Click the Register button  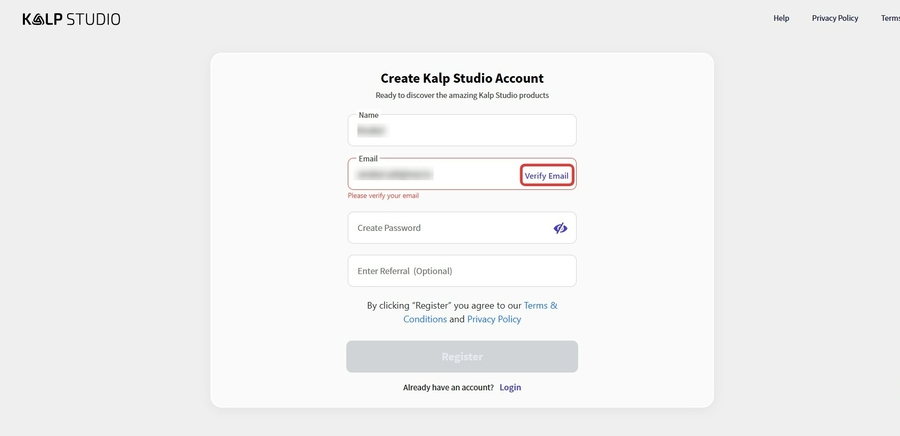pyautogui.click(x=462, y=357)
